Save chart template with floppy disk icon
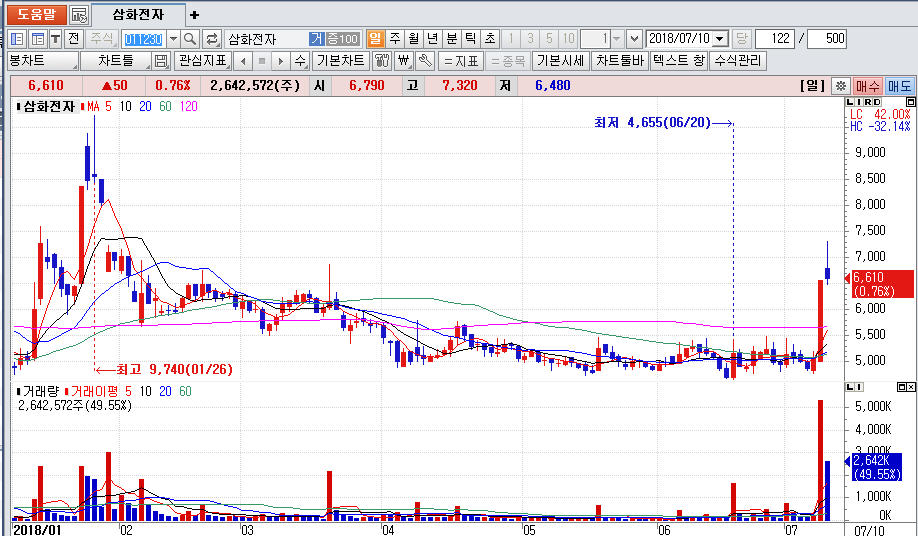The width and height of the screenshot is (918, 536). pos(161,61)
